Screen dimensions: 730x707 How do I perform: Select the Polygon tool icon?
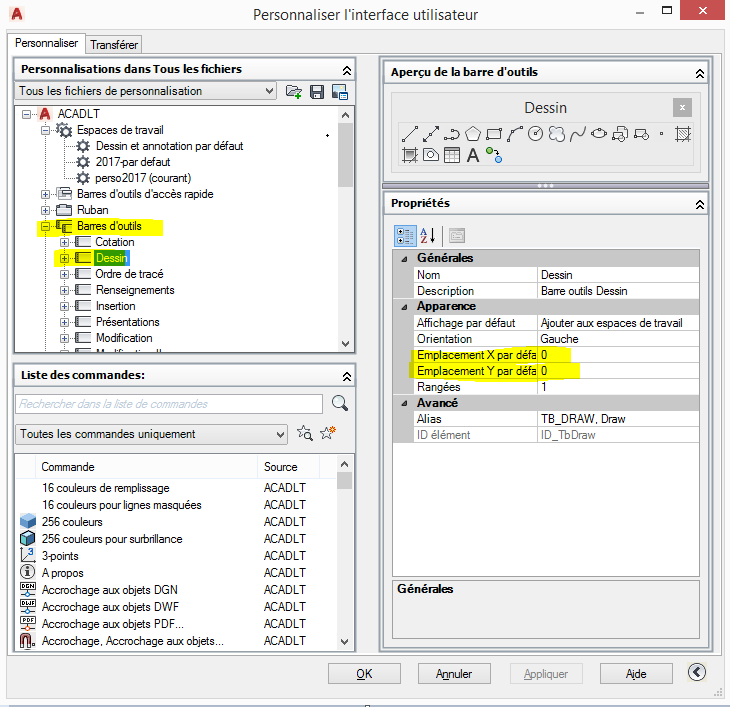(473, 134)
